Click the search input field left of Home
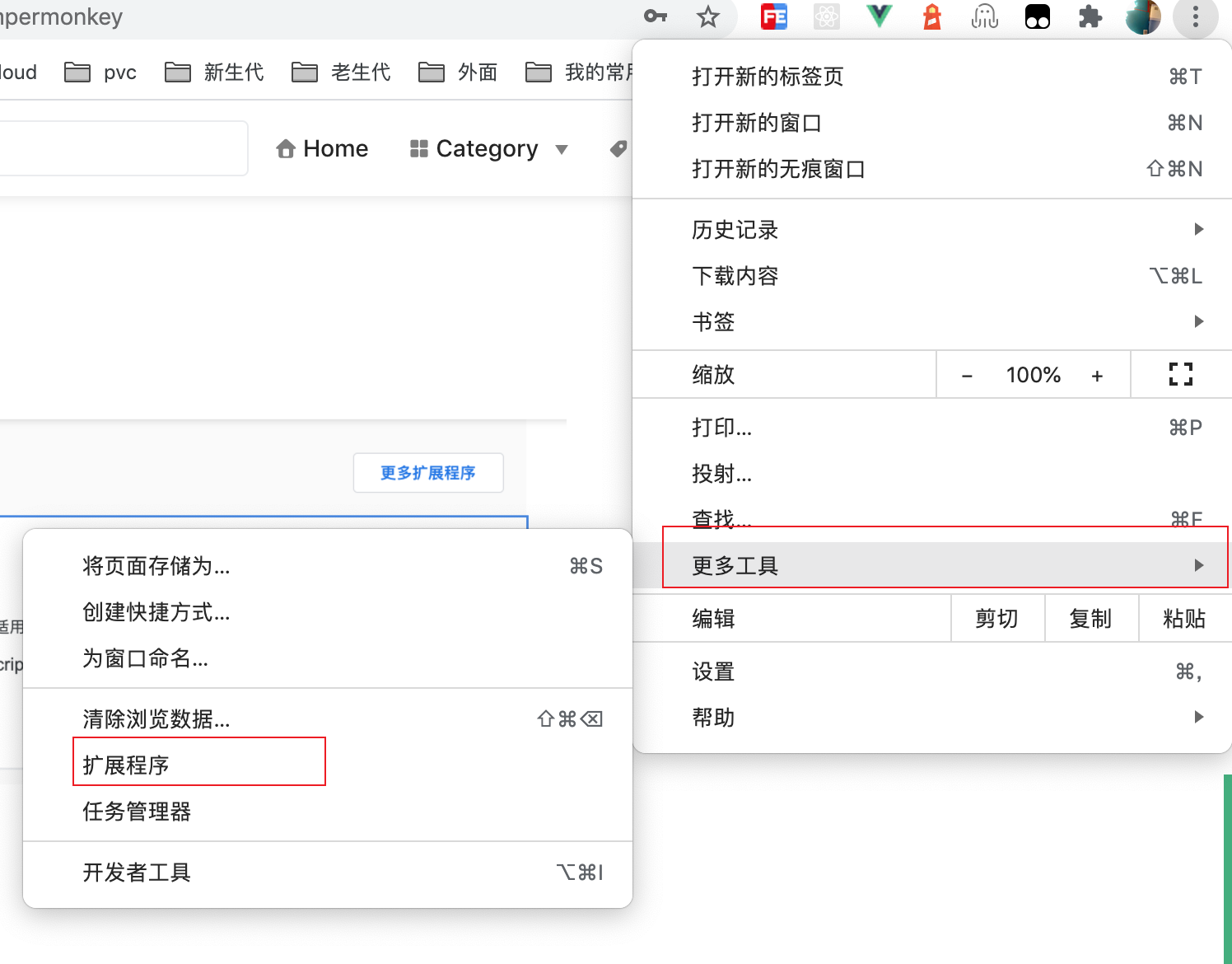This screenshot has width=1232, height=964. click(x=124, y=148)
